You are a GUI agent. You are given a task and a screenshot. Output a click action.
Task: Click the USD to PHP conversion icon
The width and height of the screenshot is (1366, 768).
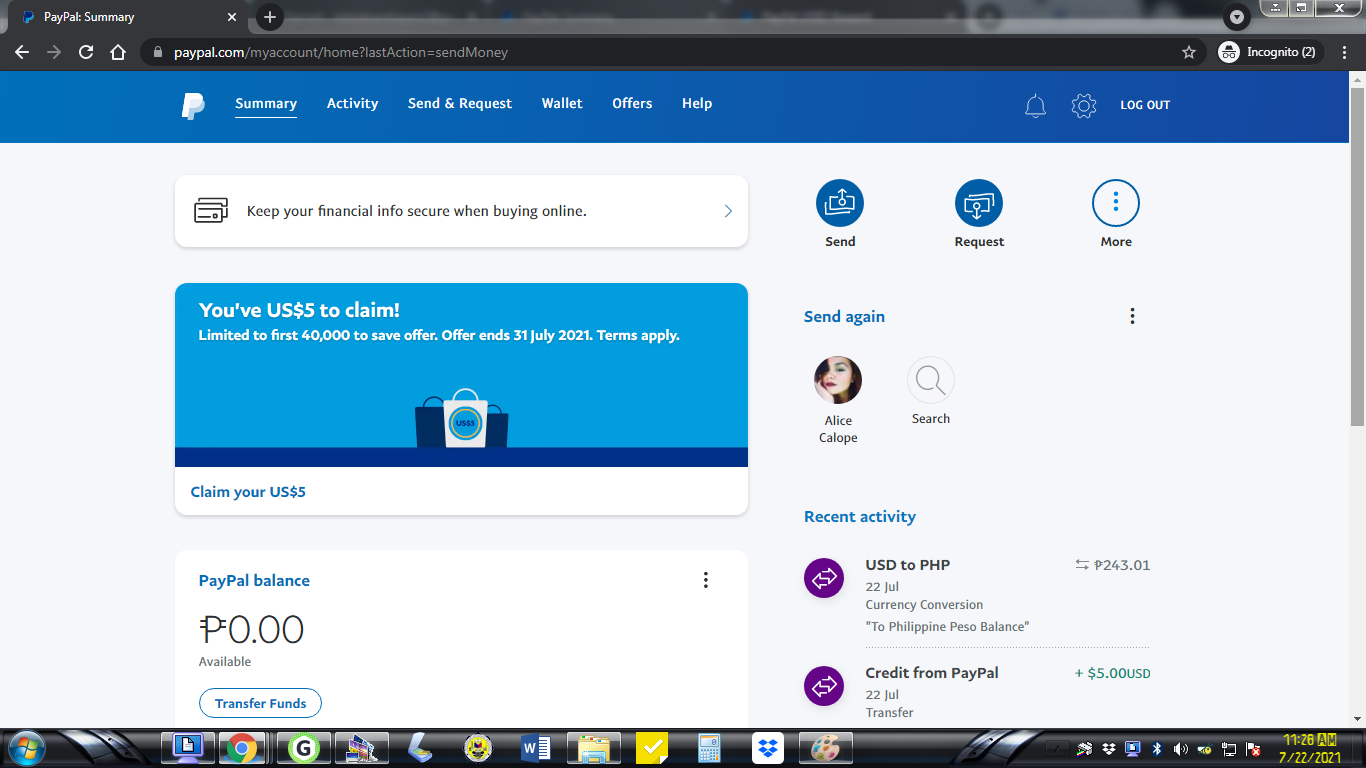pos(824,578)
